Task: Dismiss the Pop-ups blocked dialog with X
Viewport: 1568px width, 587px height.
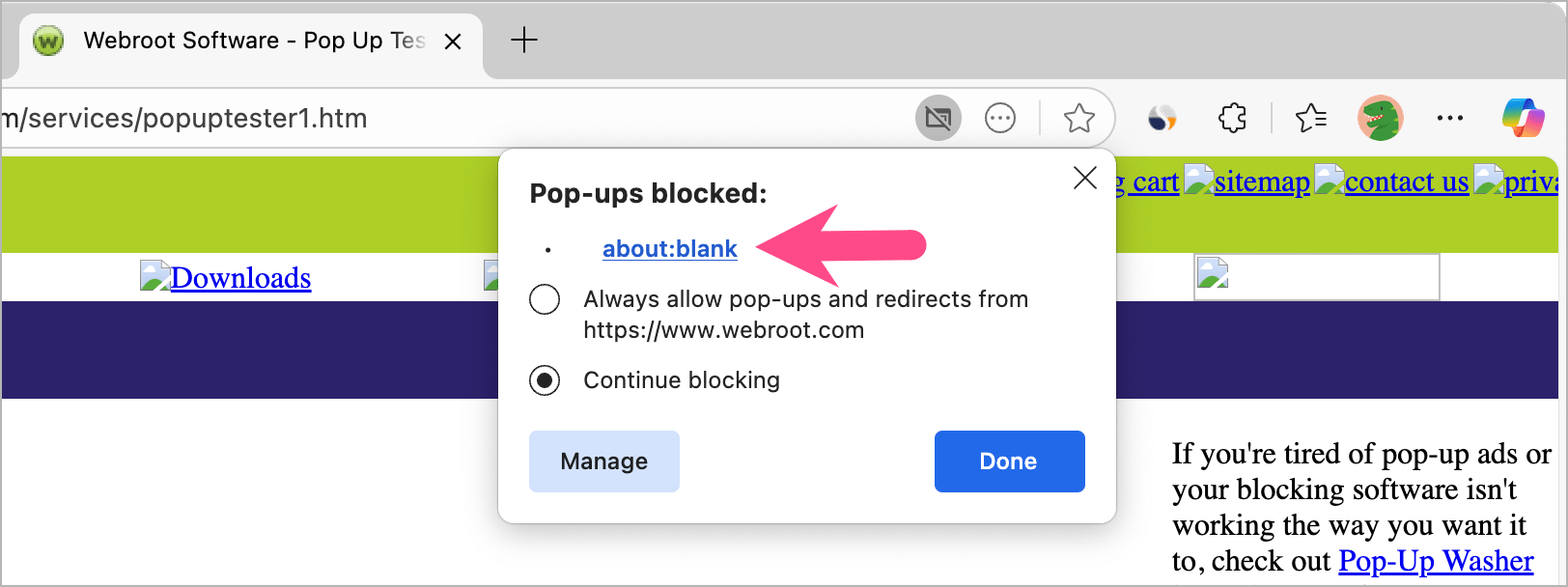Action: [x=1084, y=178]
